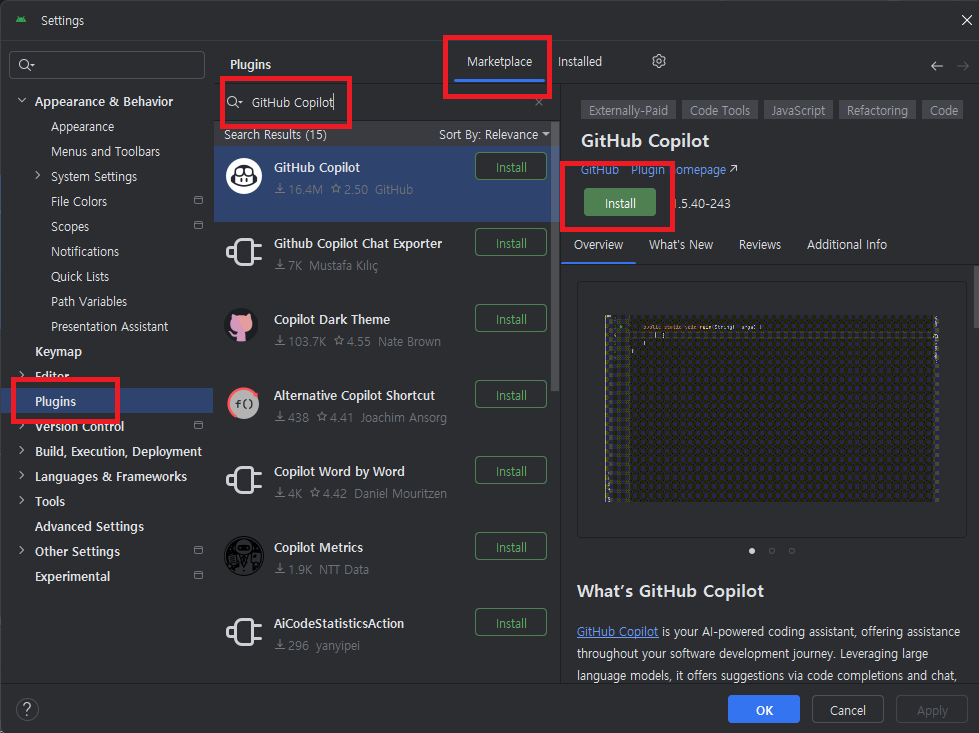
Task: Open the What's New tab
Action: (x=681, y=245)
